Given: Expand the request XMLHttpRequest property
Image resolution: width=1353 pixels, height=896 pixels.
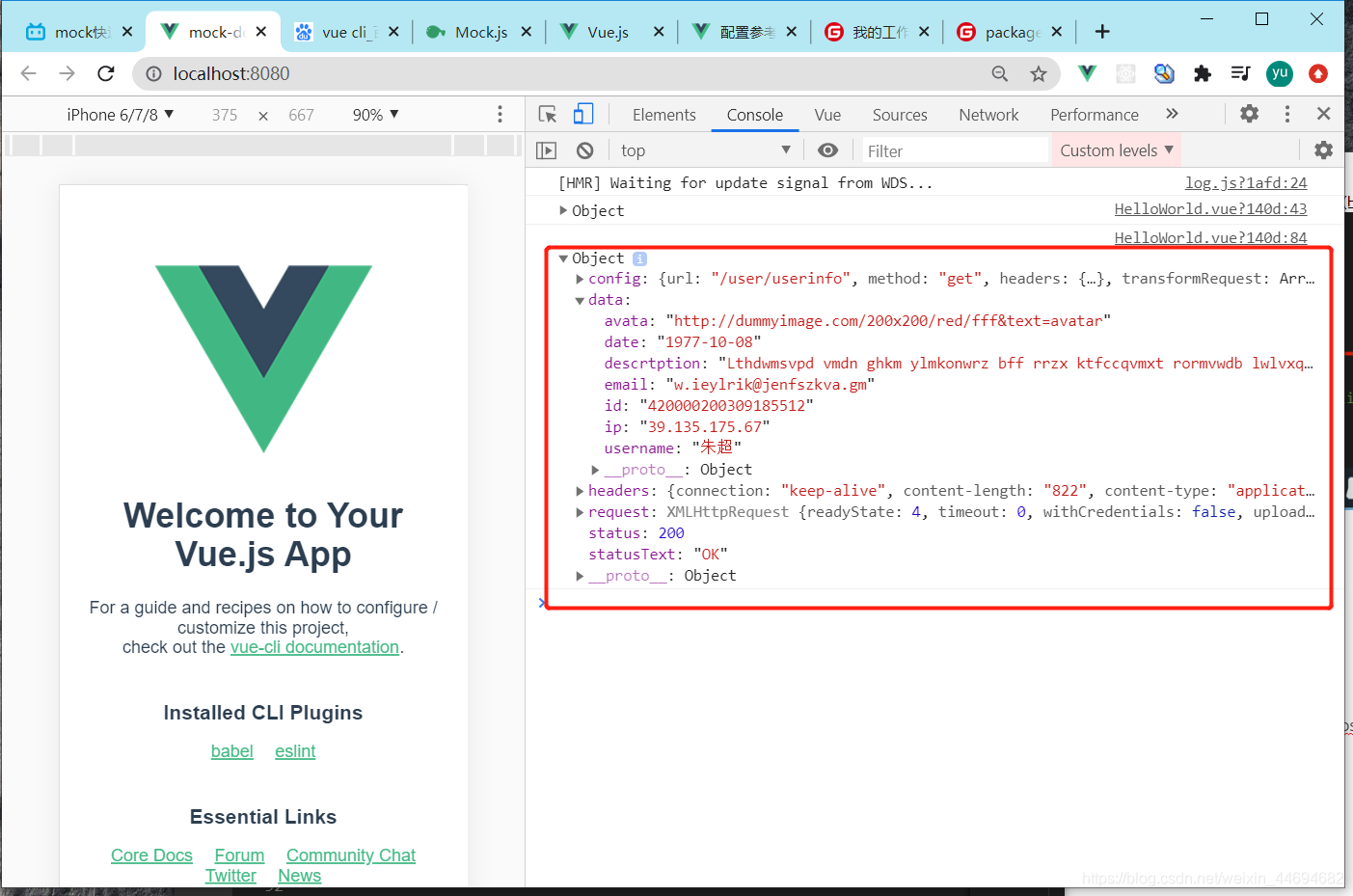Looking at the screenshot, I should (x=580, y=512).
